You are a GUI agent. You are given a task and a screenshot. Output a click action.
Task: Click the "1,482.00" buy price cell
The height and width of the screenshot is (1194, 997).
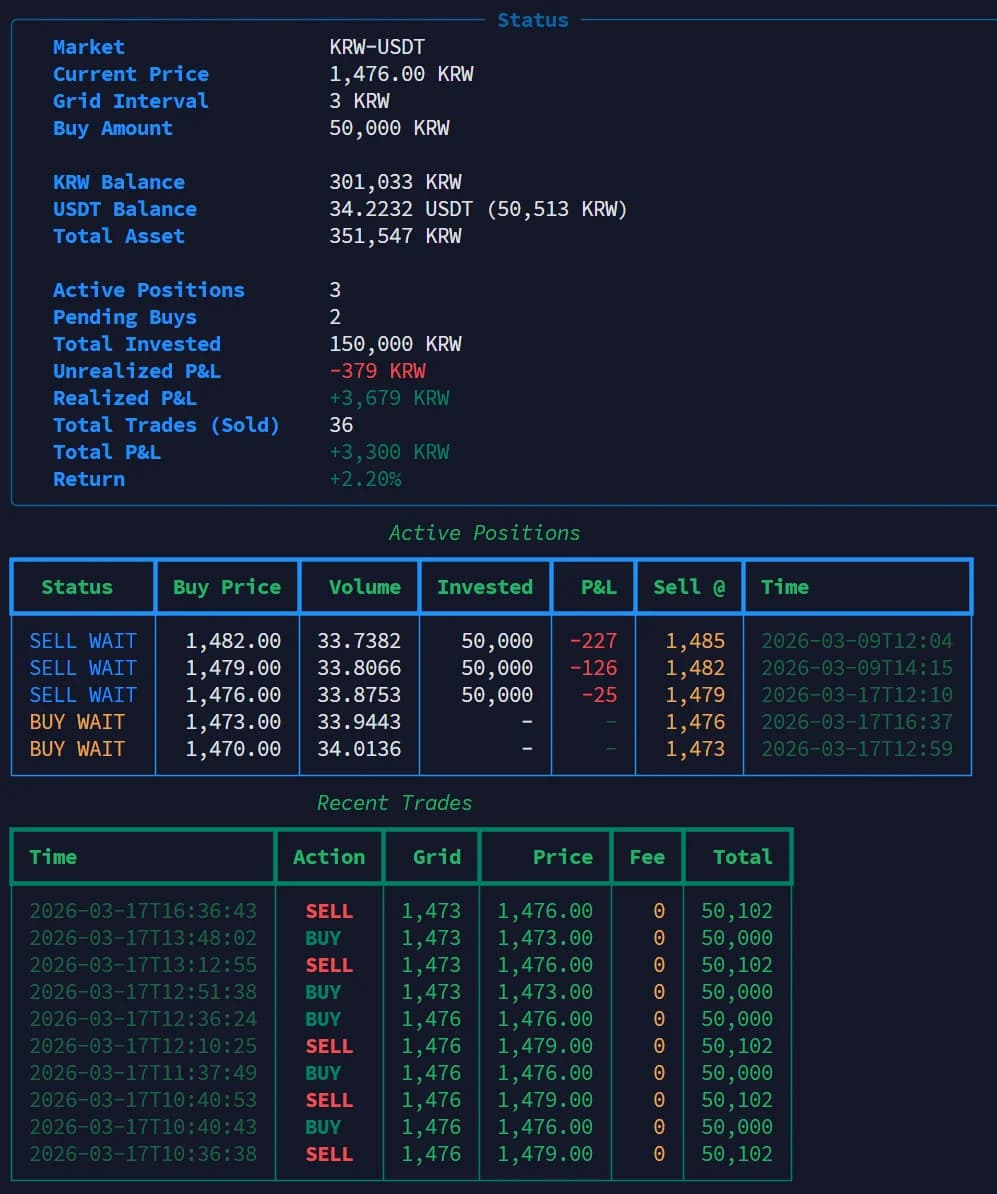pyautogui.click(x=233, y=641)
